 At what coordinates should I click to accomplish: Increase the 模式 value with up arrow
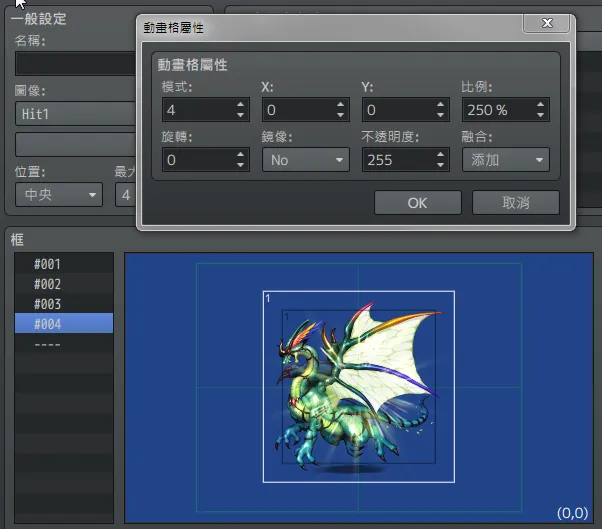pos(240,105)
